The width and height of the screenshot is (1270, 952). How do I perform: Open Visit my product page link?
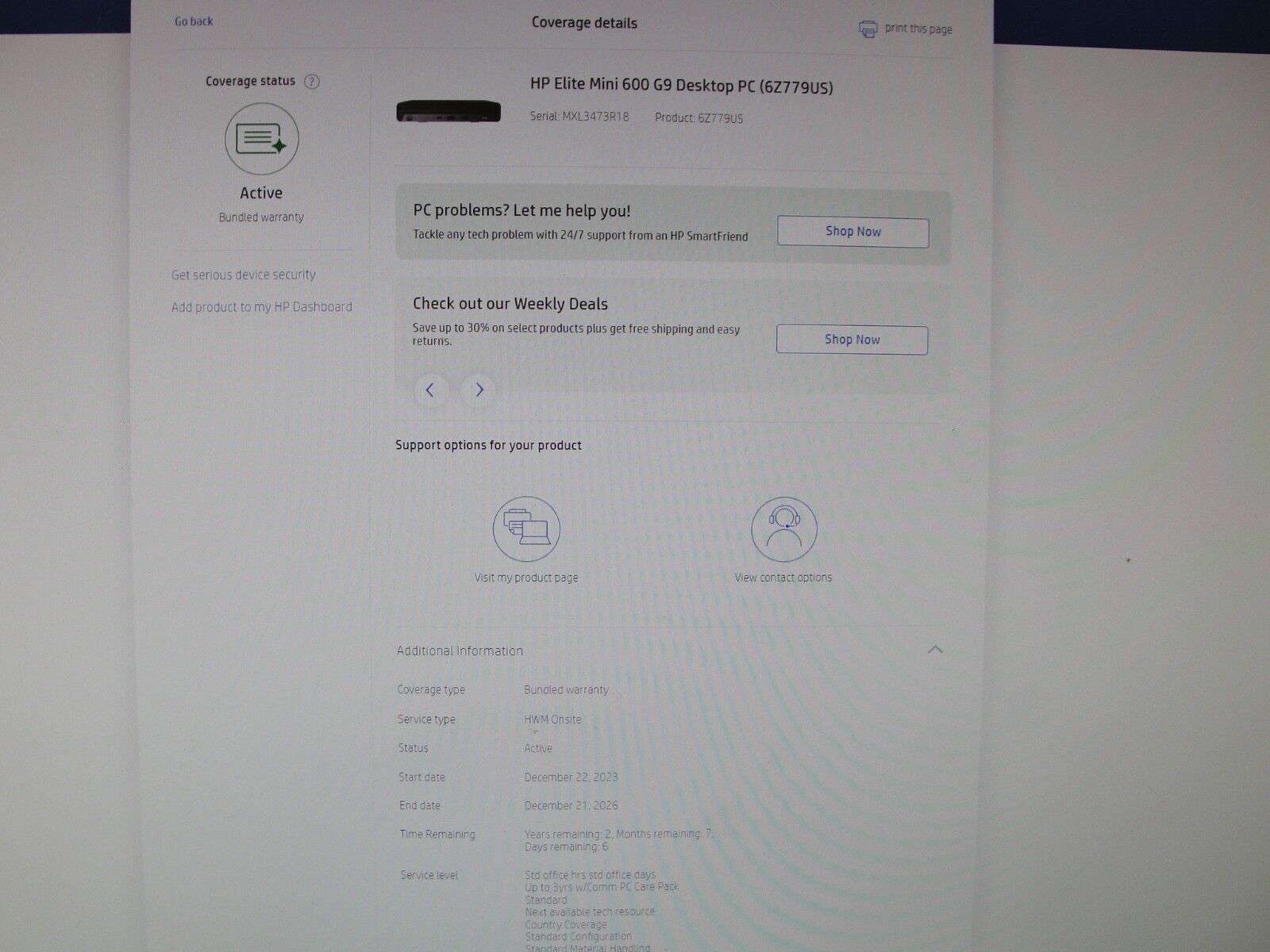point(526,578)
